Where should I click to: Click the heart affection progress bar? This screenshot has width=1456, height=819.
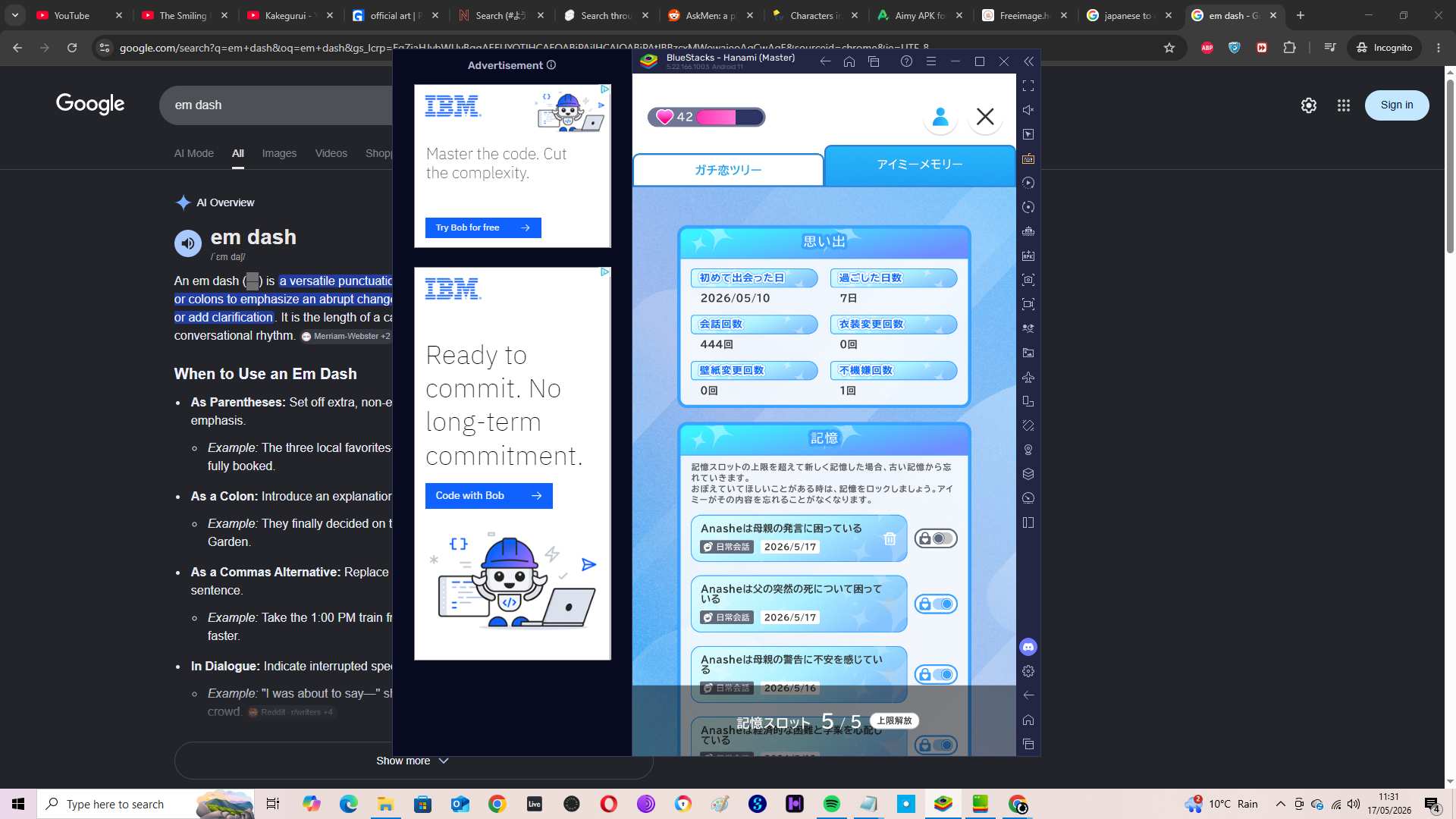(707, 117)
